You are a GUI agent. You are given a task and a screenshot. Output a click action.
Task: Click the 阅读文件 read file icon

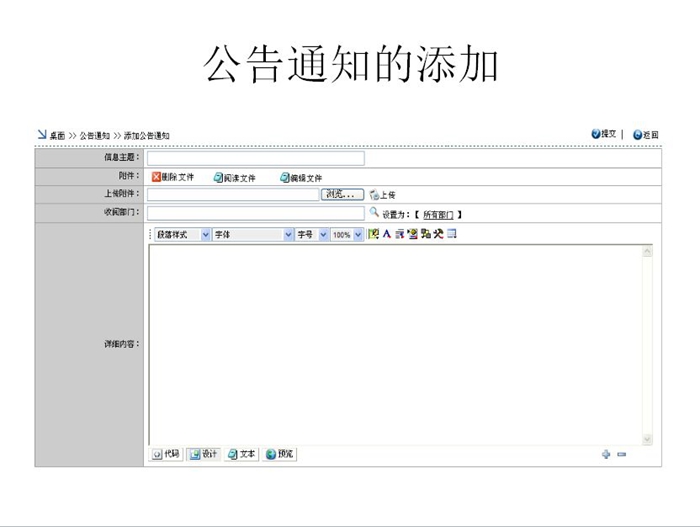(x=218, y=178)
